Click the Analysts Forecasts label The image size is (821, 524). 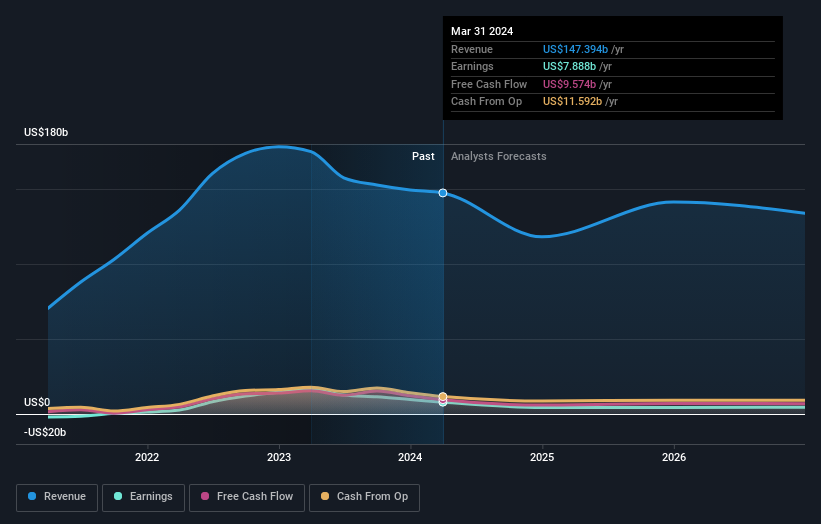[x=498, y=157]
